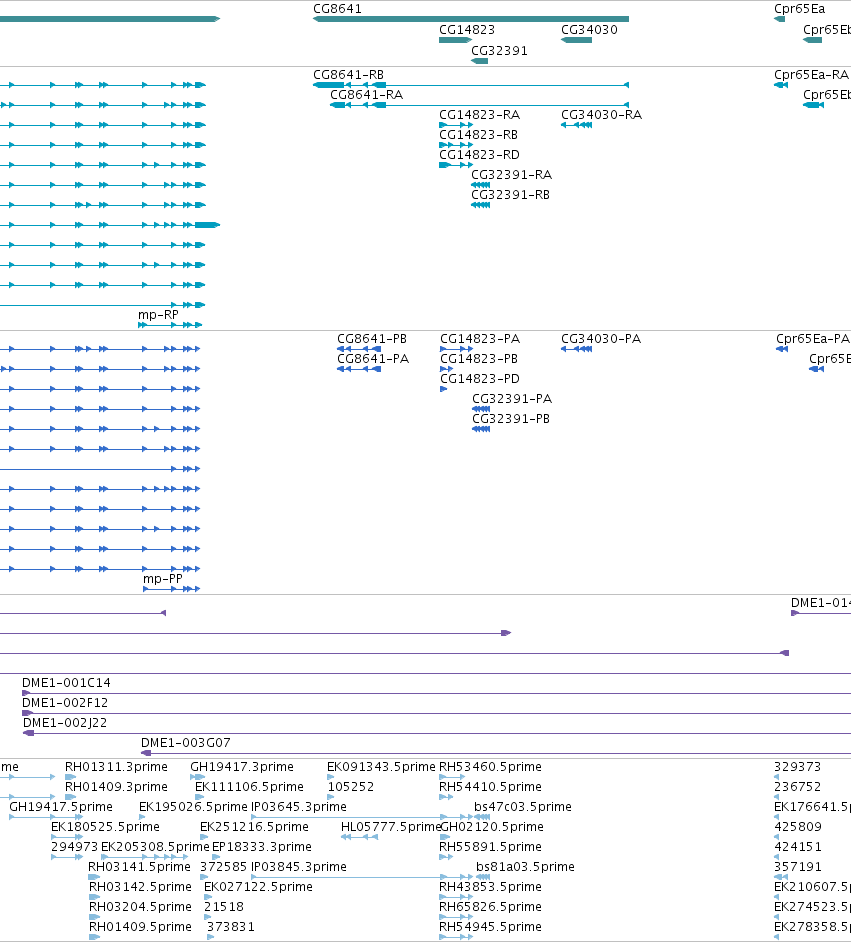Open transcript CG8641-RA

(x=479, y=105)
